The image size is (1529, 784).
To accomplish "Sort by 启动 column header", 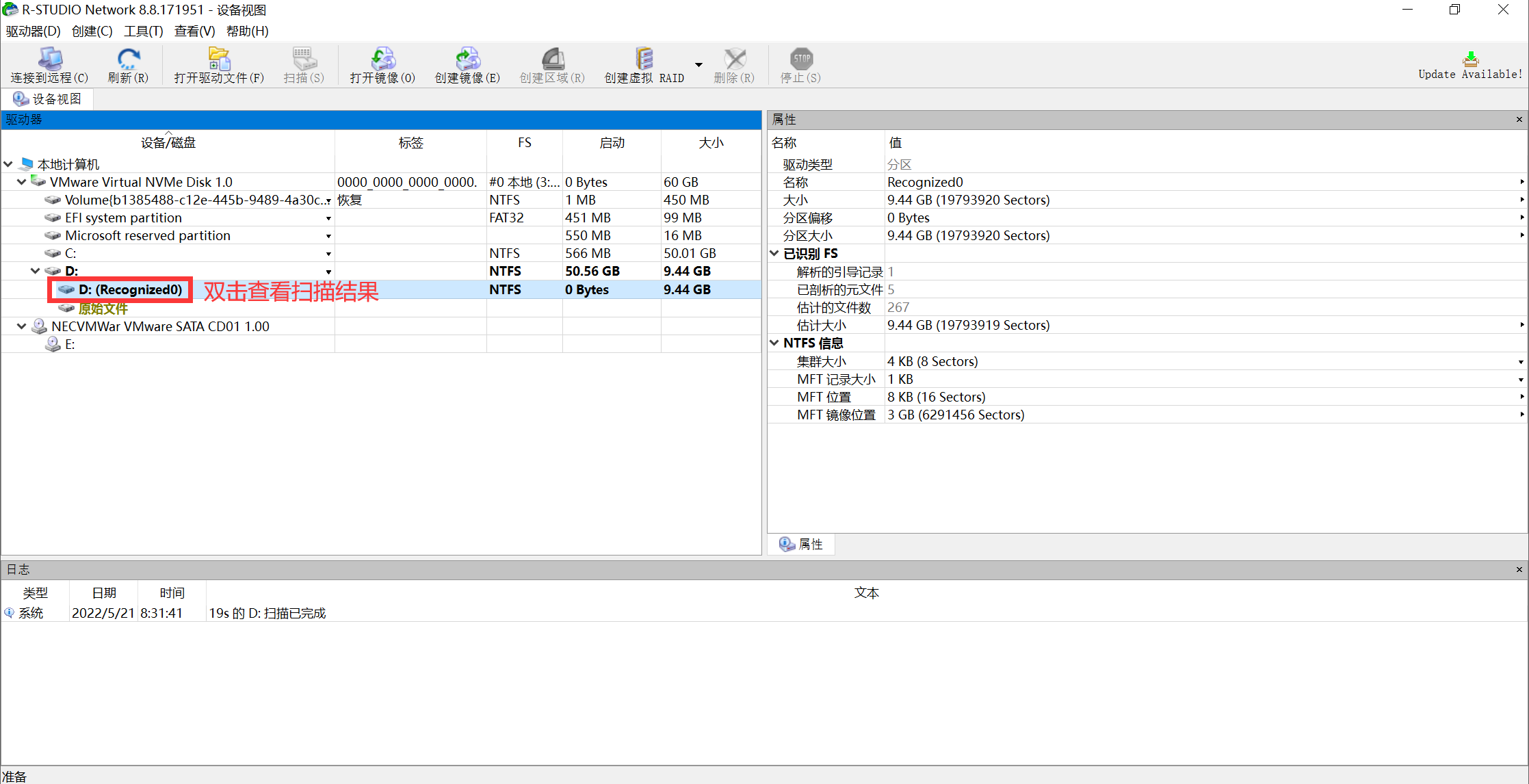I will 612,143.
